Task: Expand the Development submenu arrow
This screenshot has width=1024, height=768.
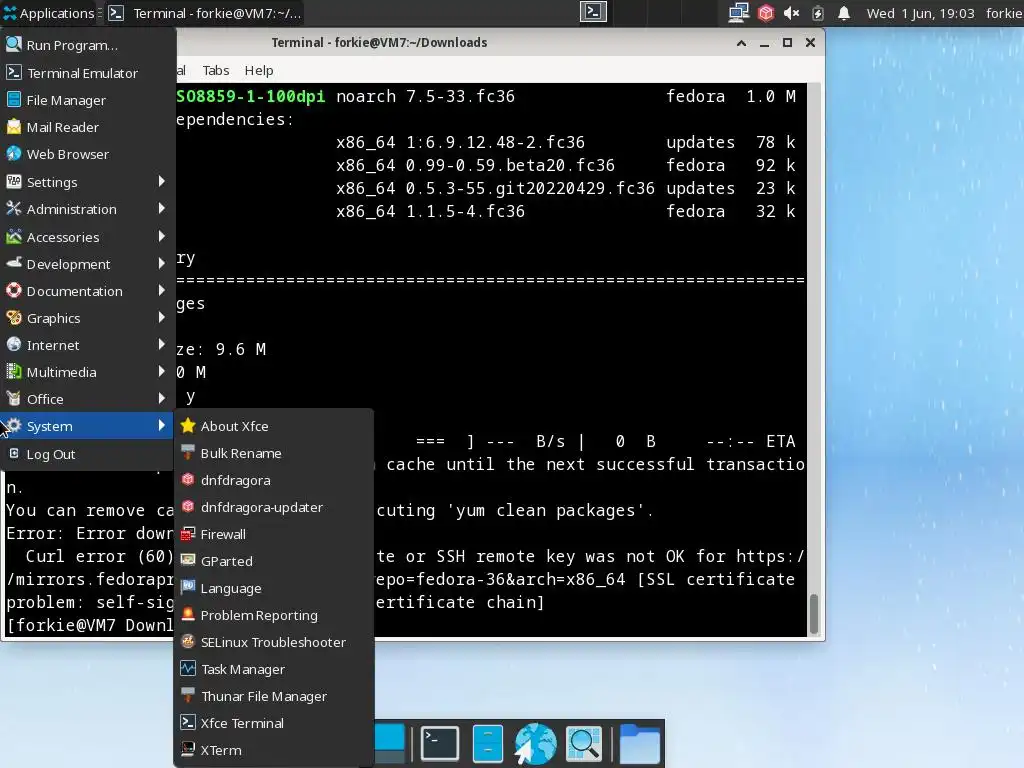Action: pyautogui.click(x=161, y=264)
